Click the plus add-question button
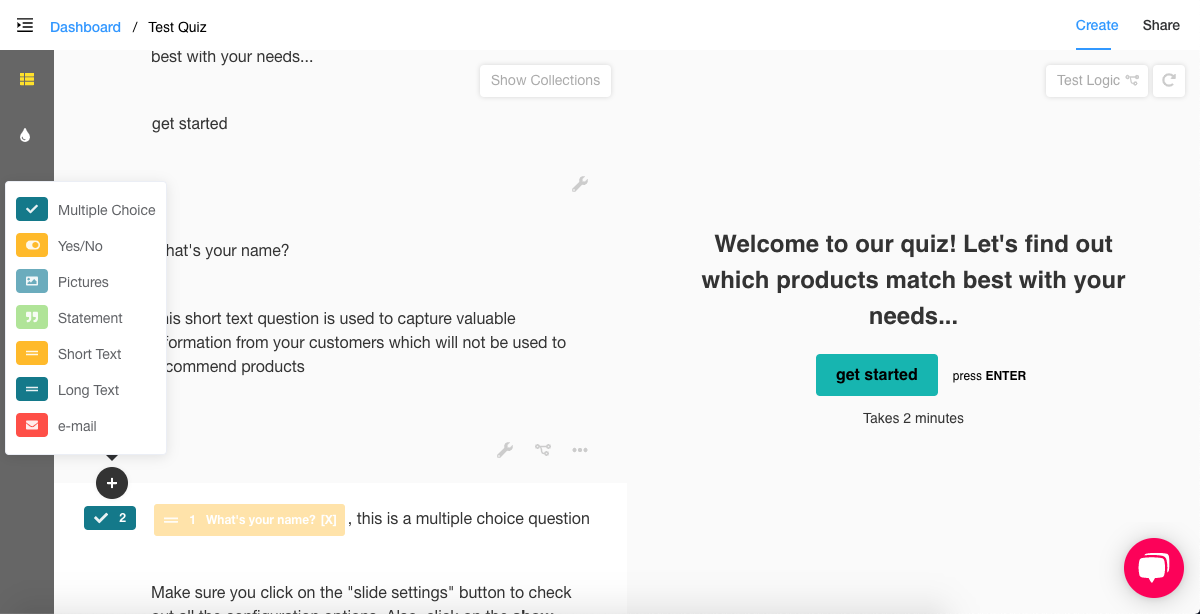 pyautogui.click(x=112, y=483)
